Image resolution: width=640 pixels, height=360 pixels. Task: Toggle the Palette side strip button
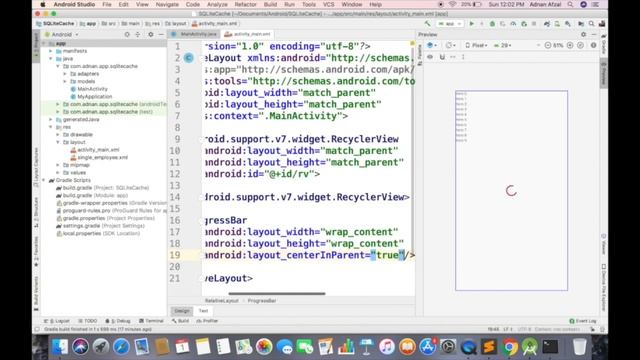click(420, 55)
